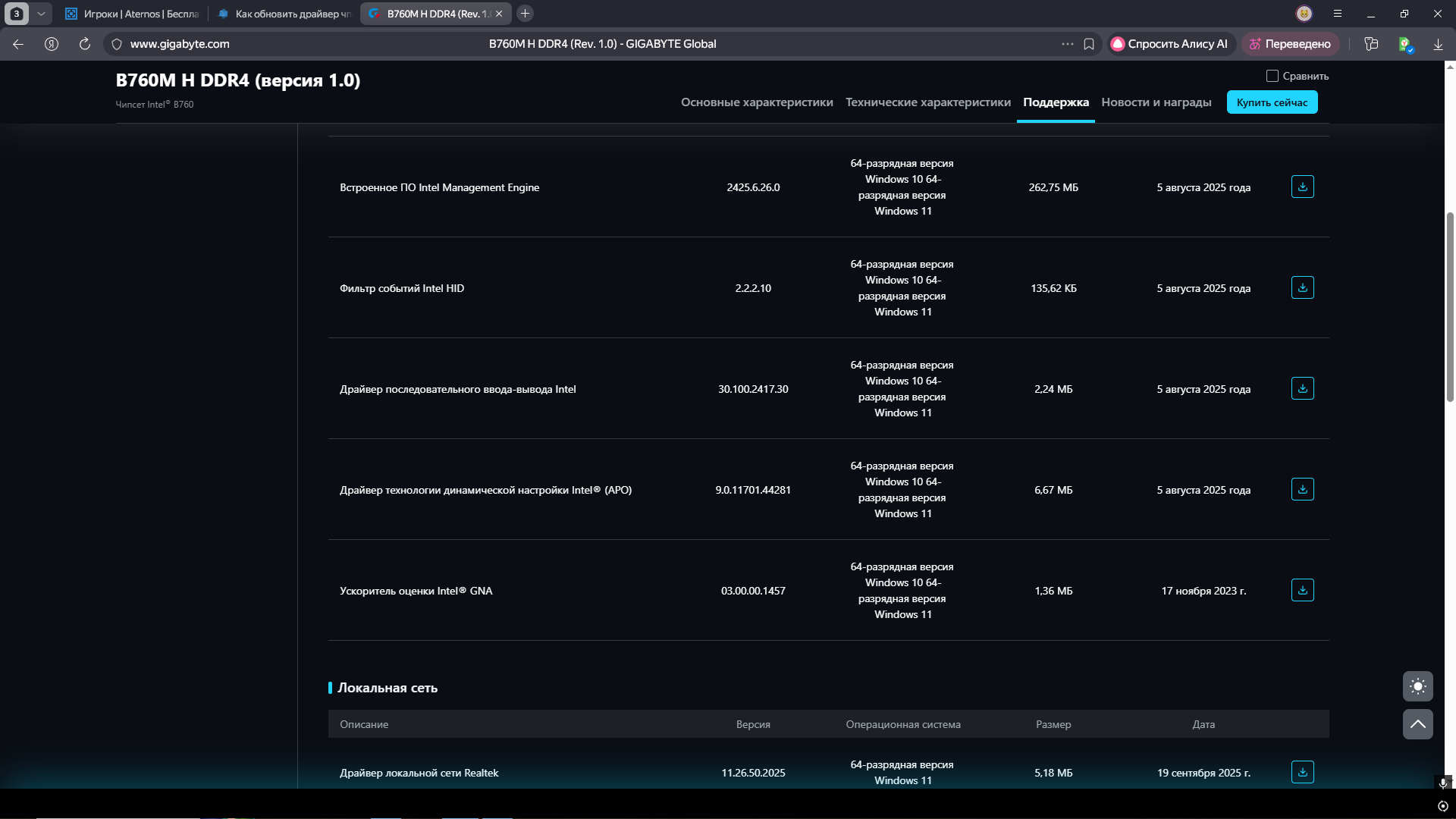Open the Новости и награды tab
Image resolution: width=1456 pixels, height=819 pixels.
(1156, 102)
